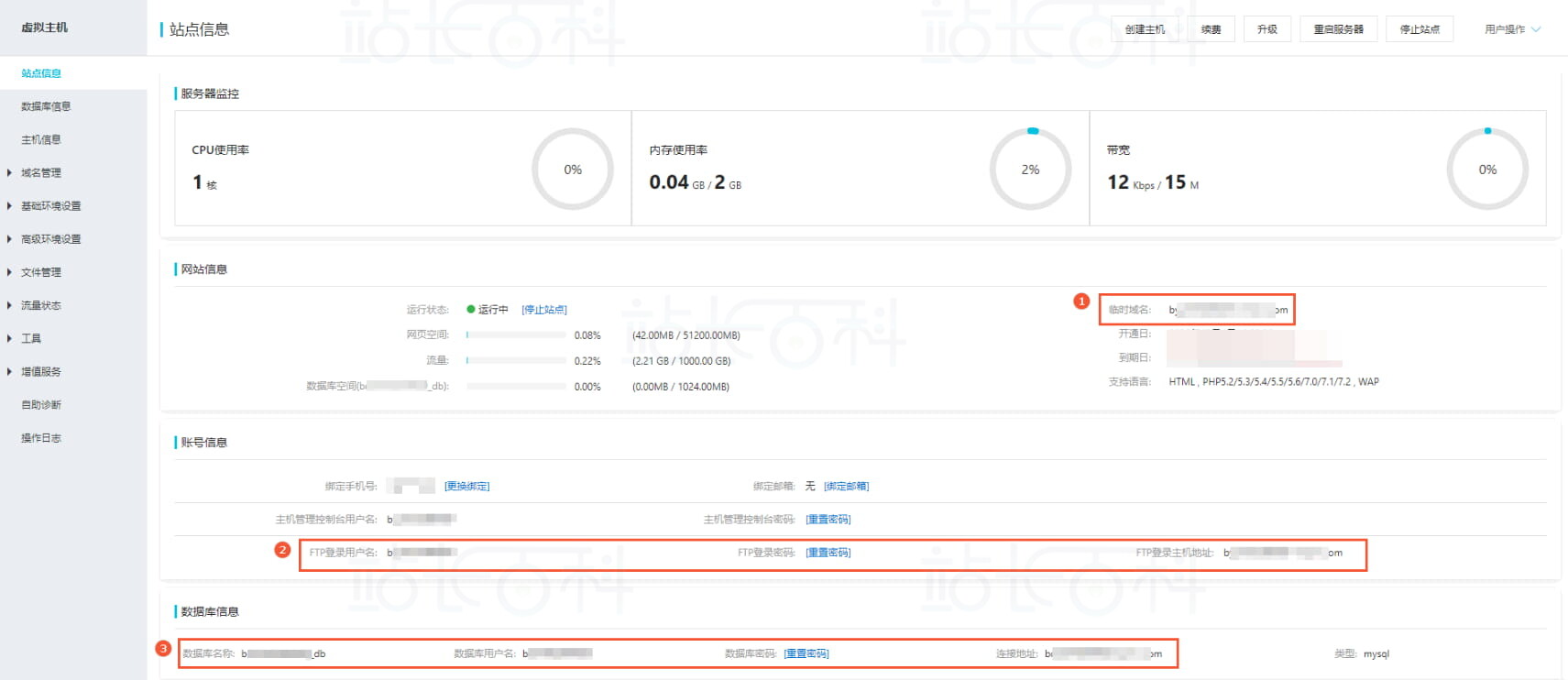Click the 升级 button

[x=1266, y=29]
